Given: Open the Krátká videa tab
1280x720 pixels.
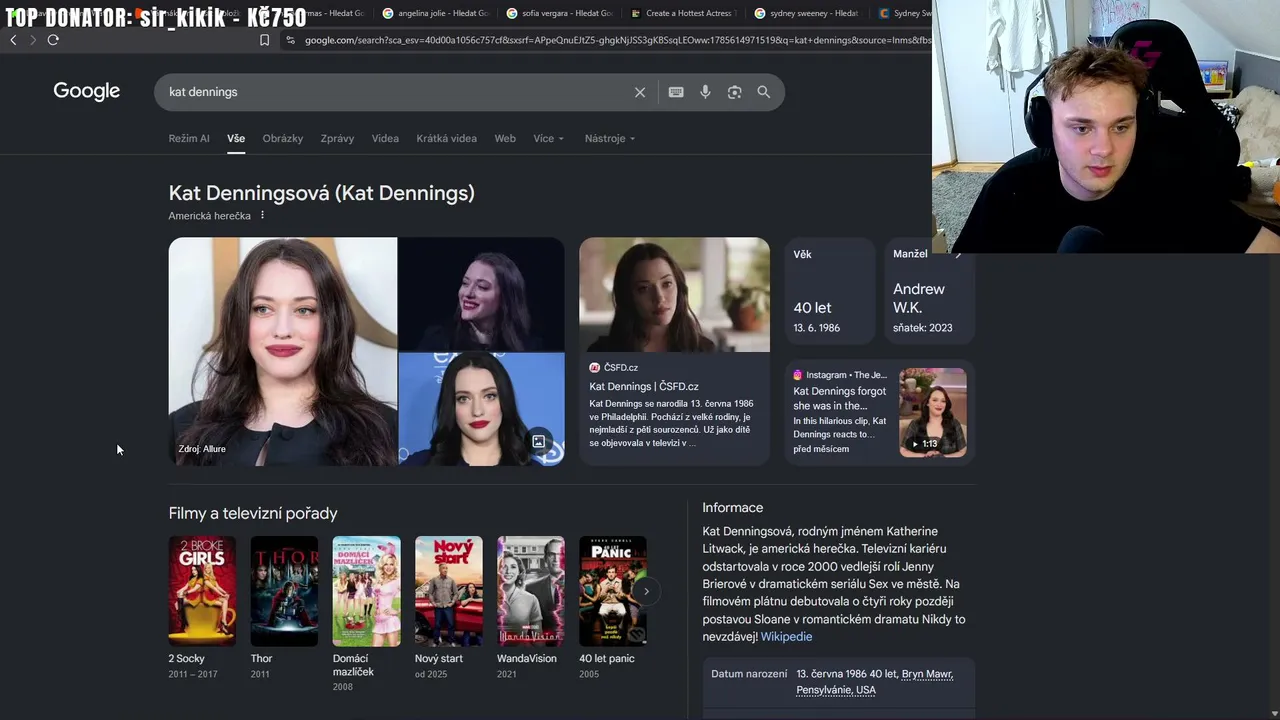Looking at the screenshot, I should 446,138.
